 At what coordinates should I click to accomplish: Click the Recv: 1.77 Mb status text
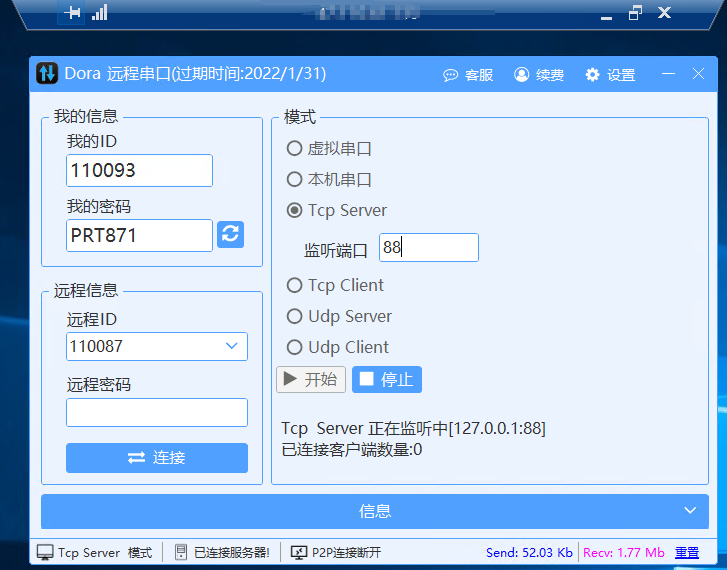coord(624,552)
